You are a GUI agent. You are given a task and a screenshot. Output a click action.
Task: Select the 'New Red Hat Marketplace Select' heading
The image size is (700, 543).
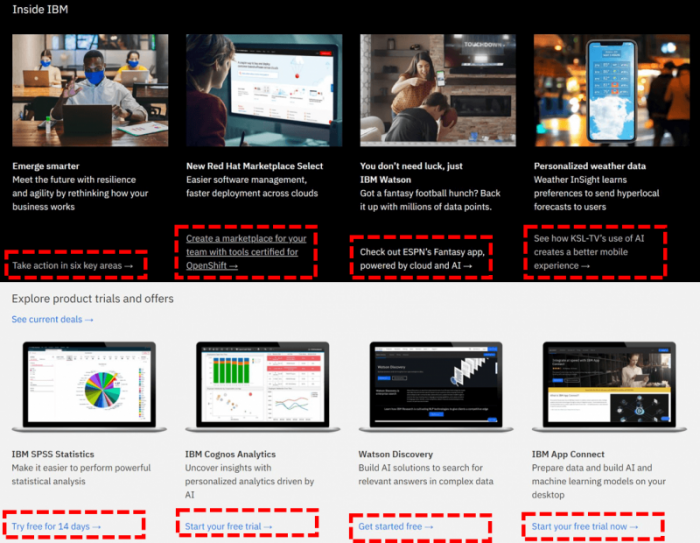254,166
